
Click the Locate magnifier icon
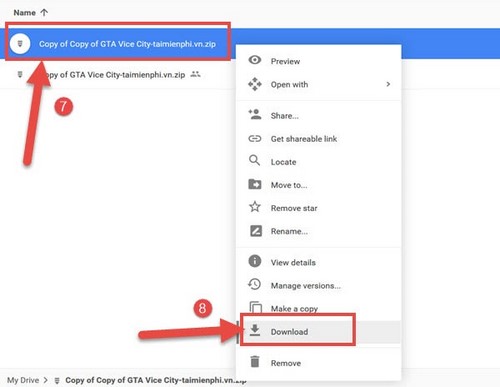click(x=255, y=161)
